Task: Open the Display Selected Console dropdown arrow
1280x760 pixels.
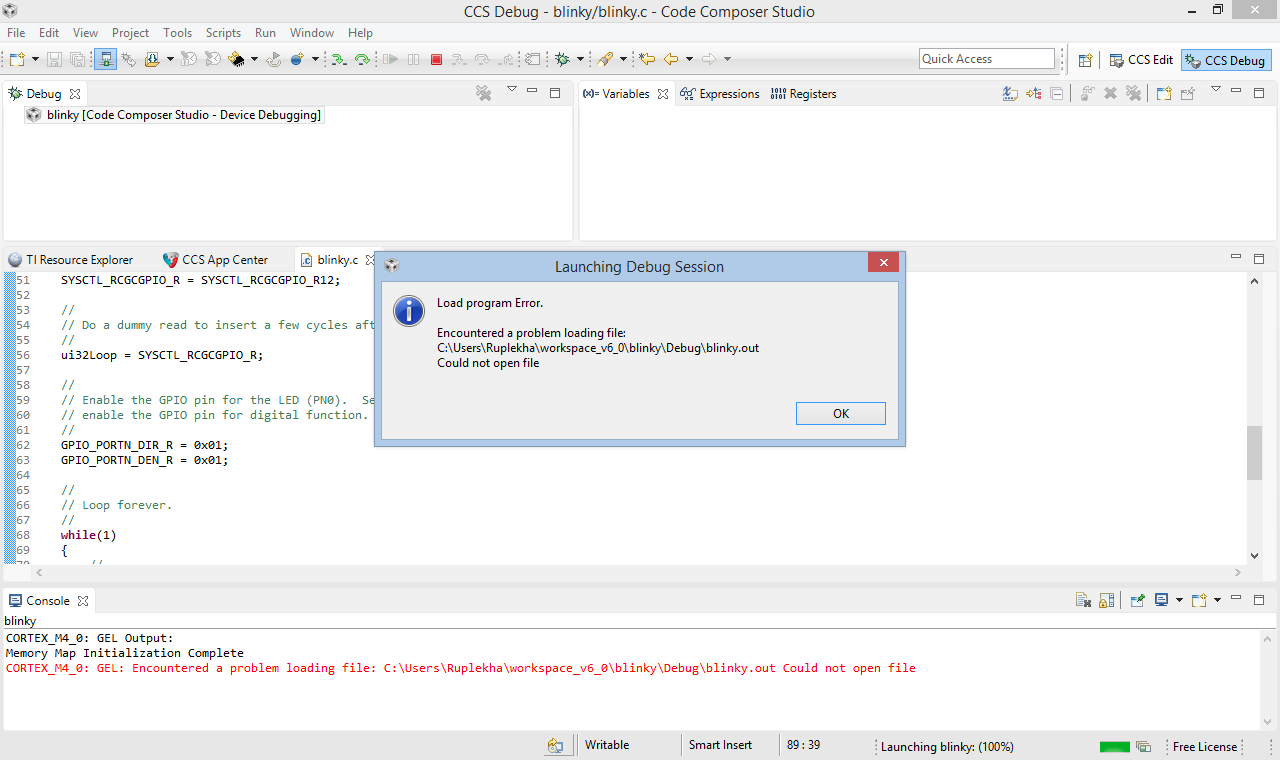Action: (x=1179, y=601)
